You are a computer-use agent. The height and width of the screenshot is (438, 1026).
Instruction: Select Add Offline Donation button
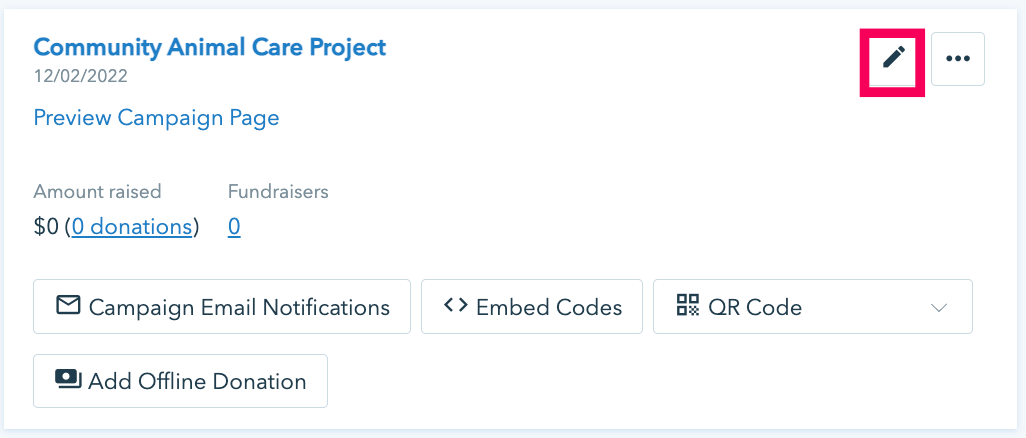pos(181,381)
